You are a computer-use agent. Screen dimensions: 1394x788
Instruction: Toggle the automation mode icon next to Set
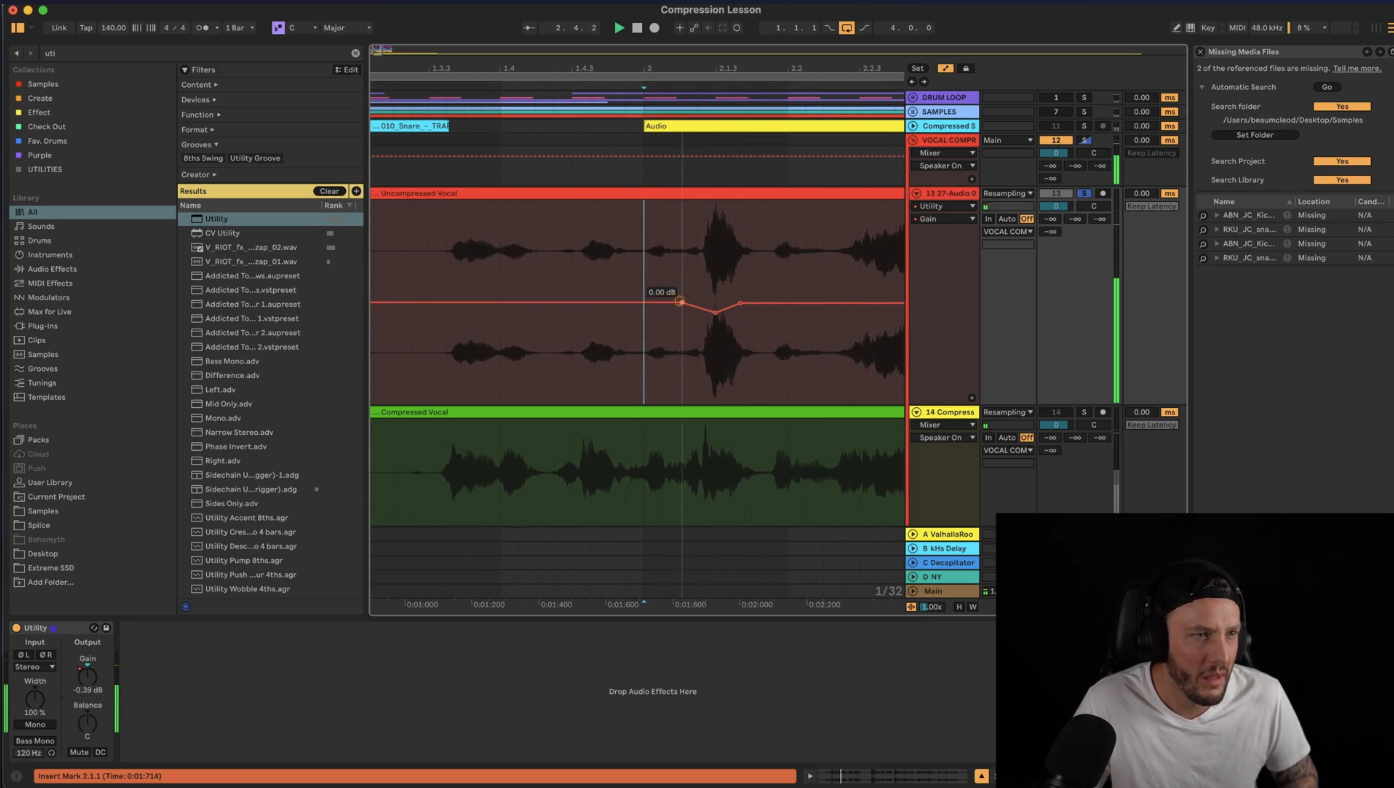click(x=945, y=68)
